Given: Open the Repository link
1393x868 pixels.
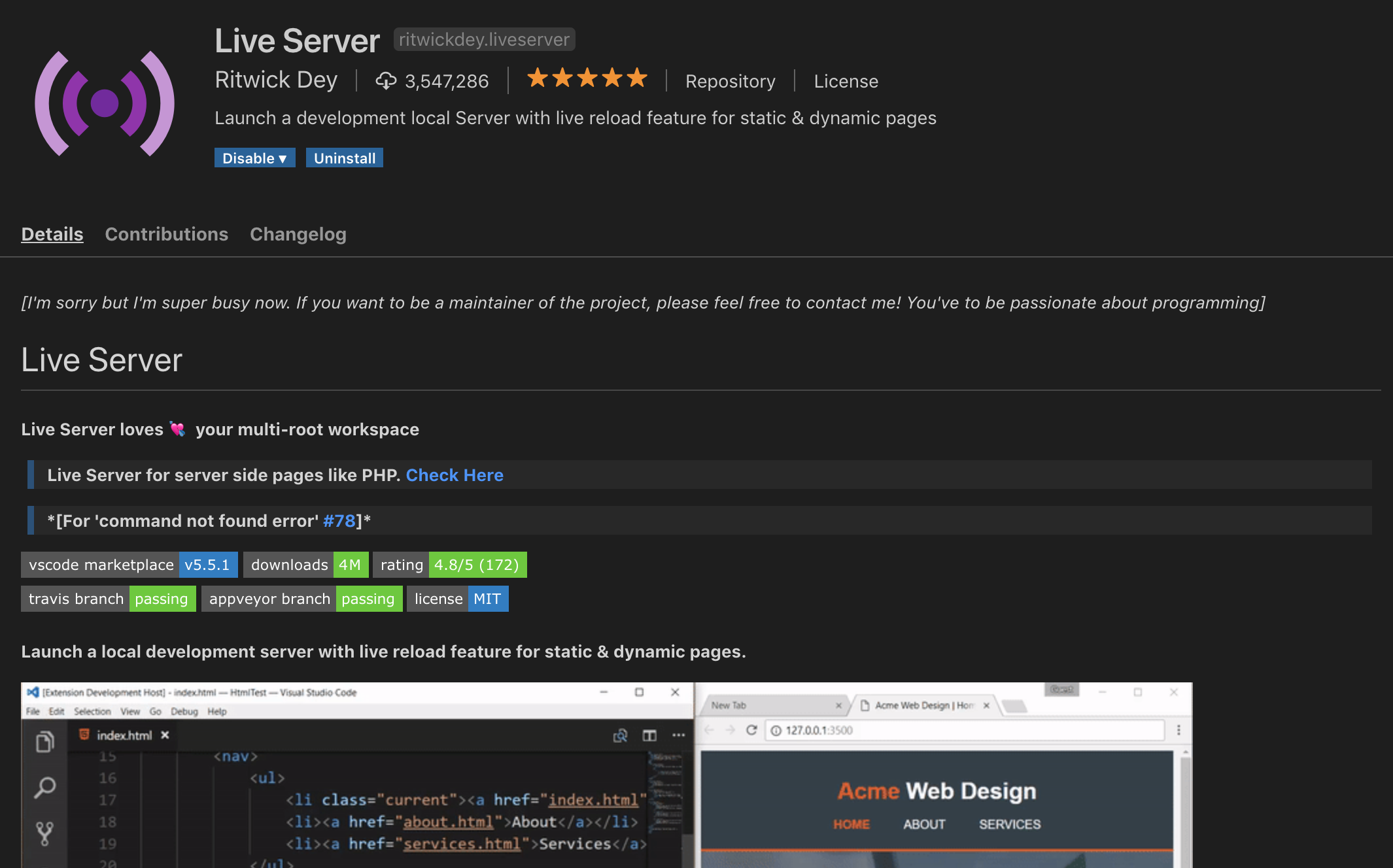Looking at the screenshot, I should (x=731, y=81).
